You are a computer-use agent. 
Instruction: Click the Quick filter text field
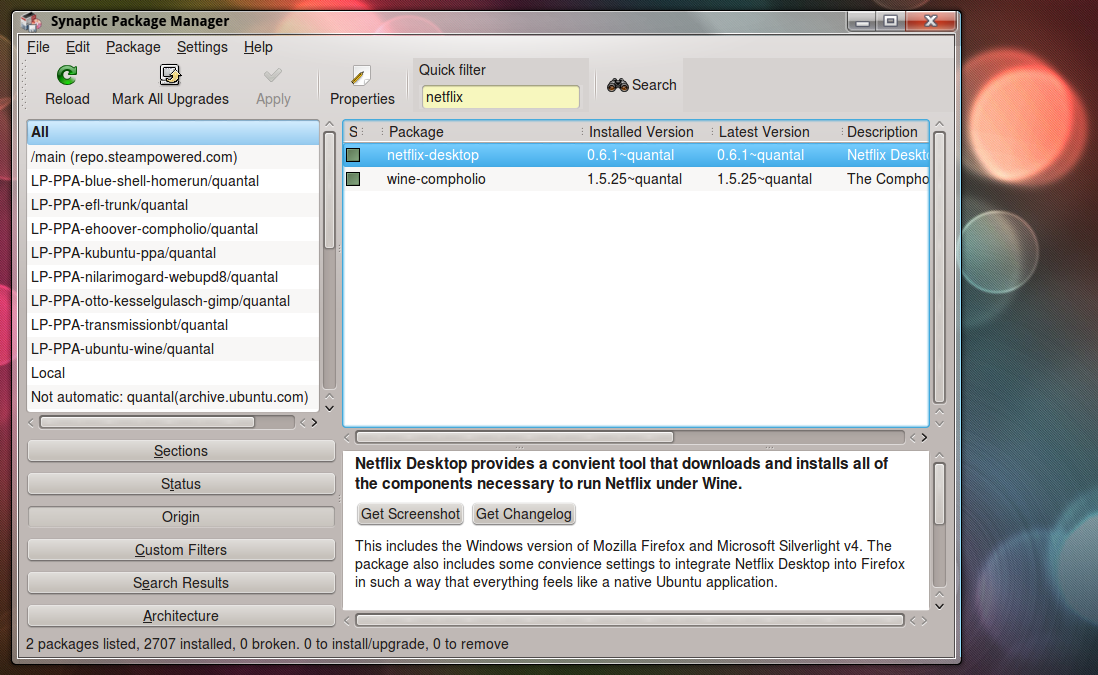(500, 97)
